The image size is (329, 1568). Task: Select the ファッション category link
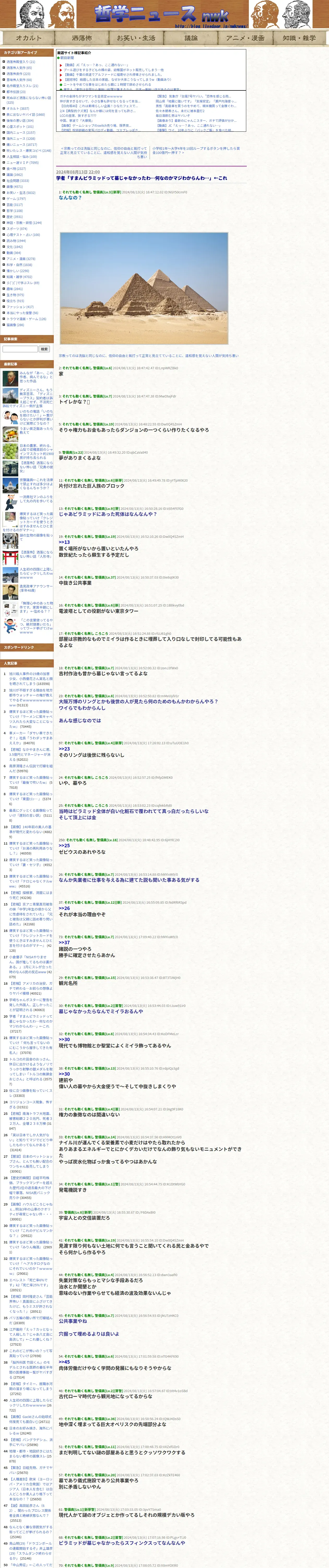tap(20, 307)
